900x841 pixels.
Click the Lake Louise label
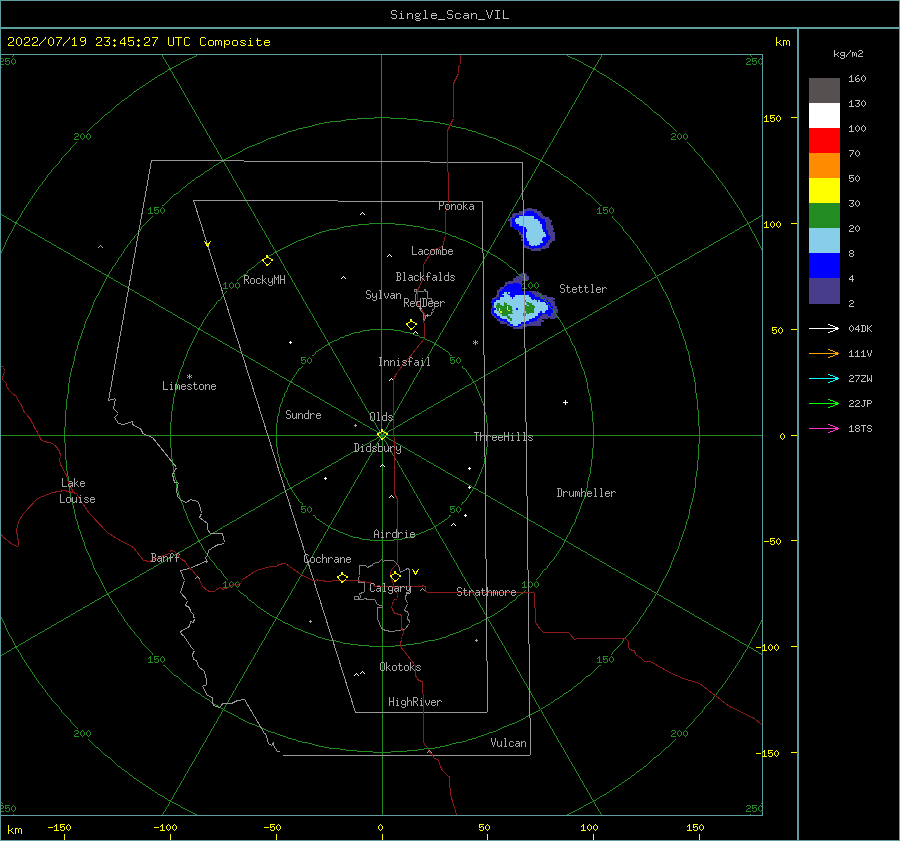pyautogui.click(x=77, y=491)
